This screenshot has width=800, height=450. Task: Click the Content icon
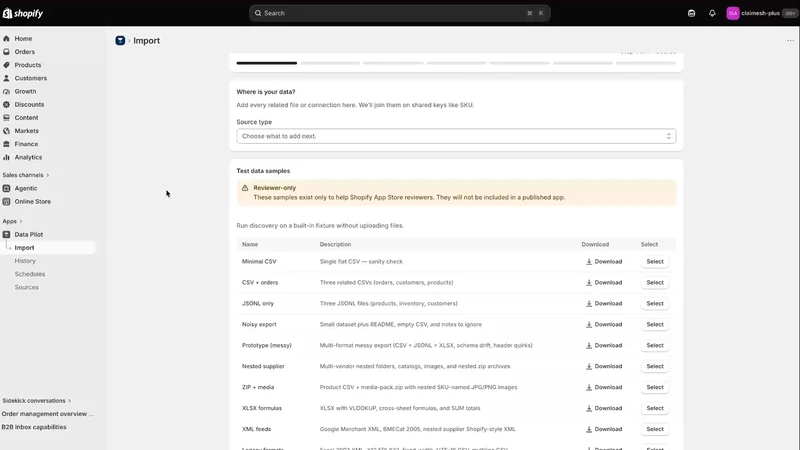click(x=6, y=117)
